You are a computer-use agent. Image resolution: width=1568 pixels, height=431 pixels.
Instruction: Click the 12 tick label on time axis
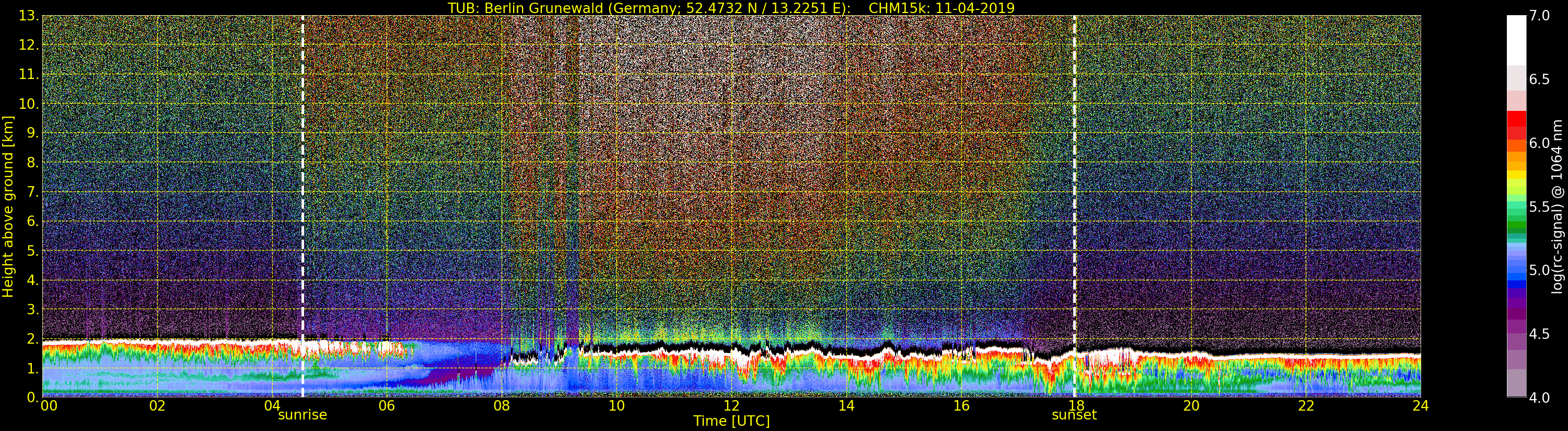[x=731, y=406]
